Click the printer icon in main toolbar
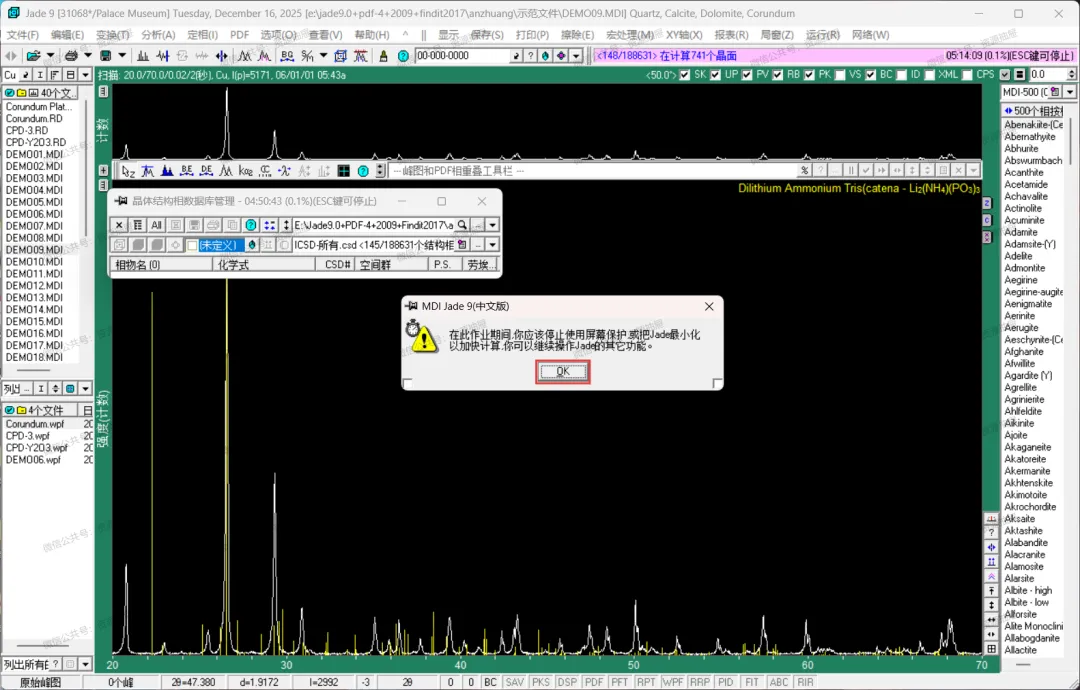The image size is (1080, 690). (x=71, y=56)
